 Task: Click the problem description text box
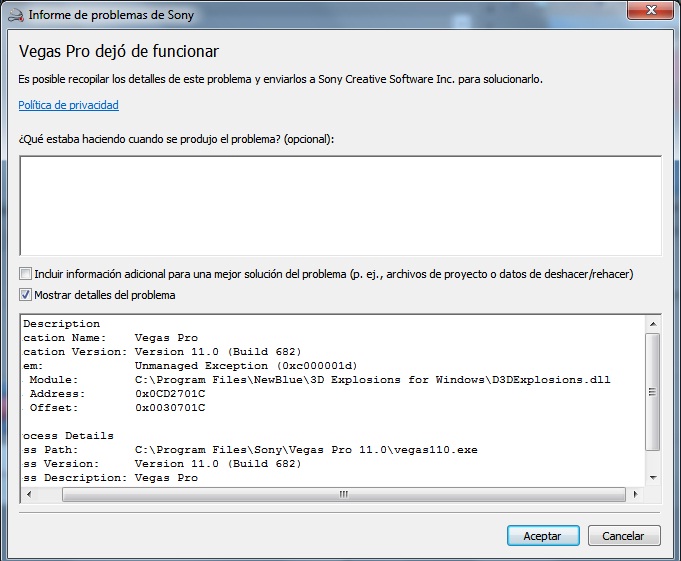tap(340, 205)
